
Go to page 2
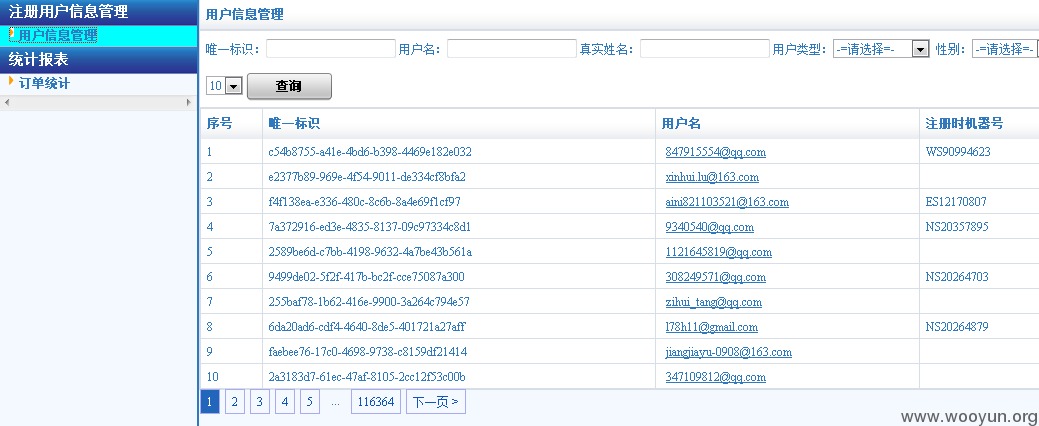(x=235, y=401)
